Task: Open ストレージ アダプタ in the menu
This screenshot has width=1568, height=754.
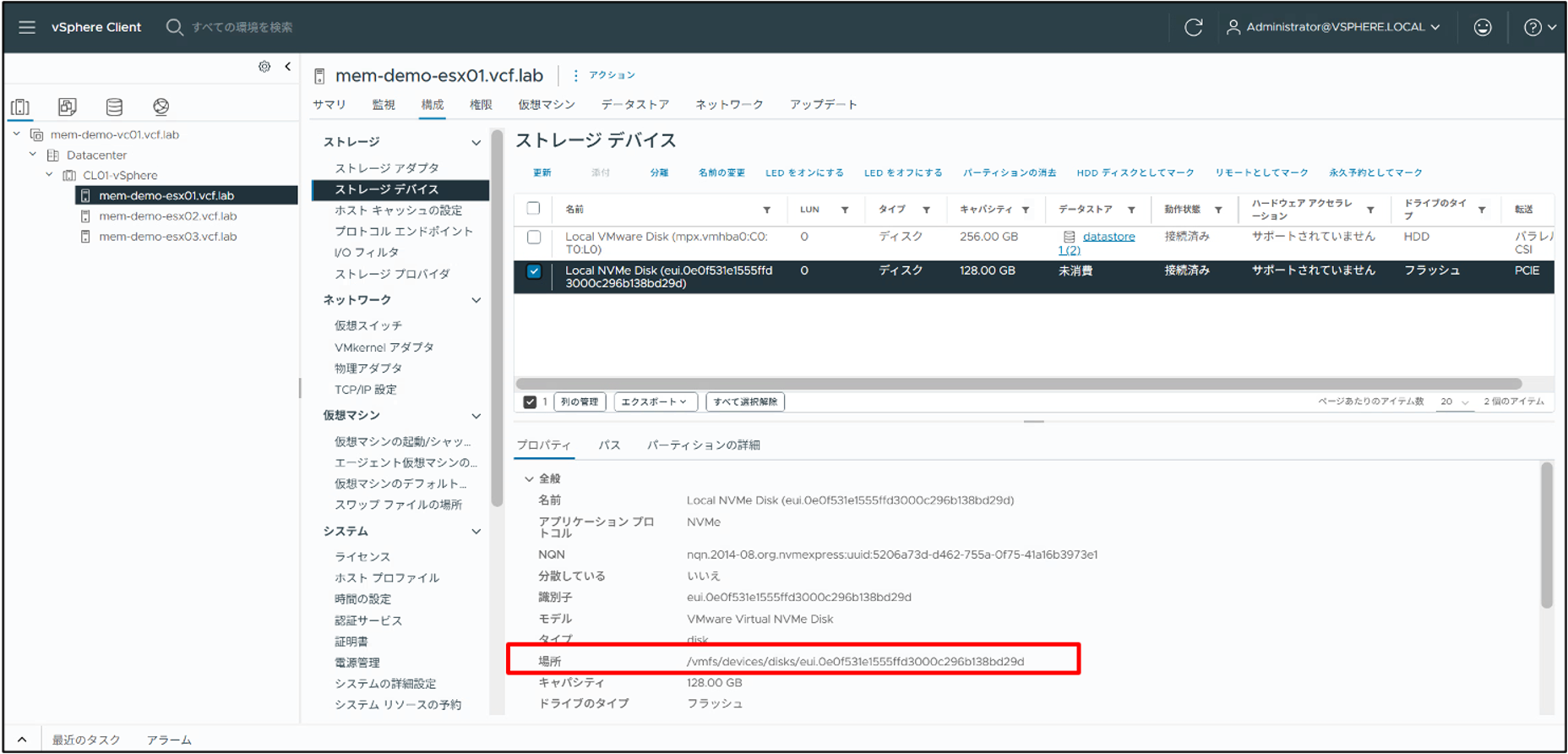Action: click(x=387, y=168)
